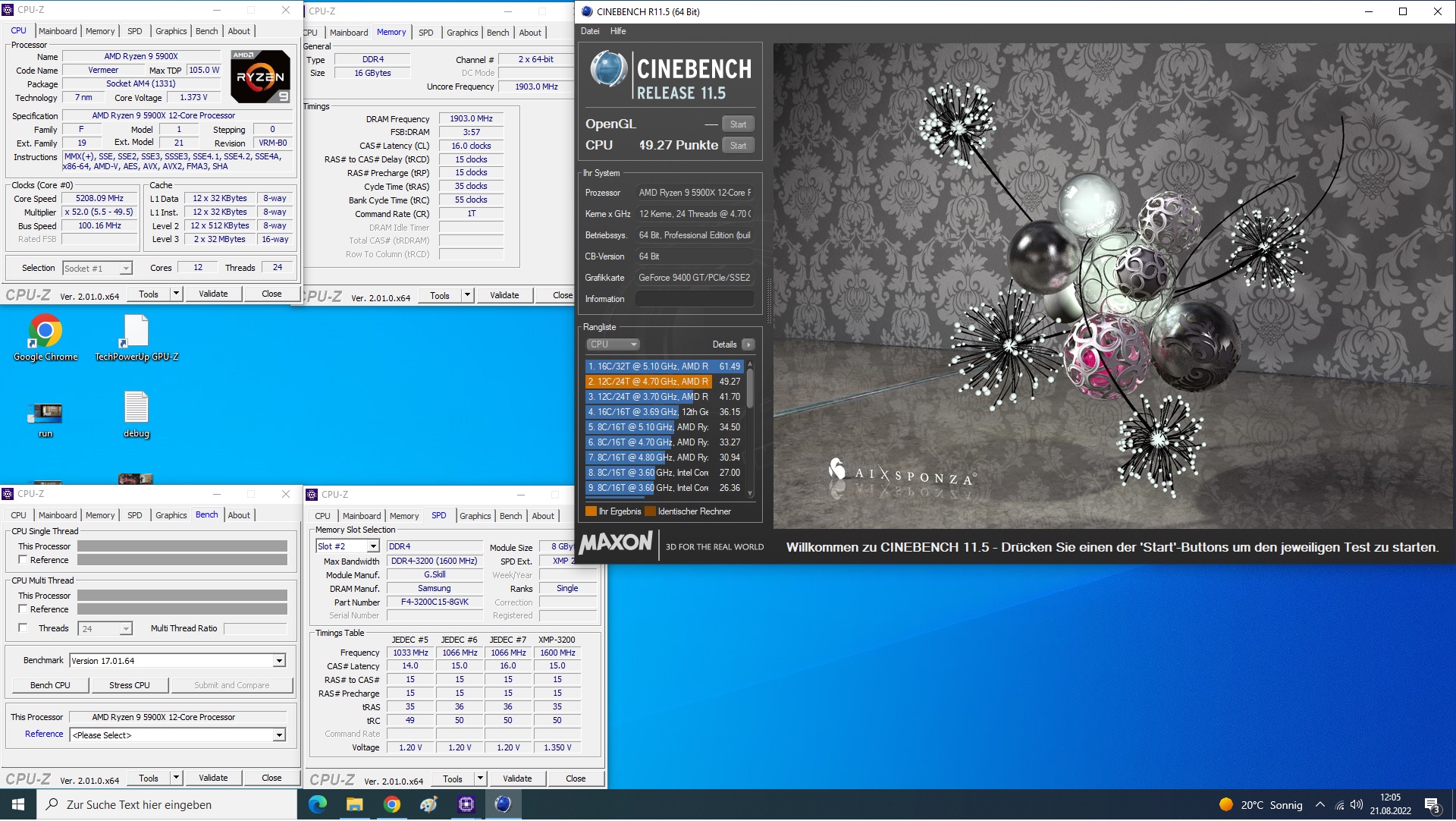Screen dimensions: 1456x821
Task: Click the Cinebench title bar app icon
Action: (586, 11)
